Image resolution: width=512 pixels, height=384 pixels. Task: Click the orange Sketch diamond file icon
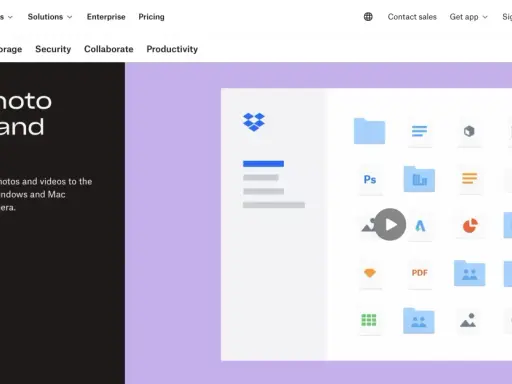click(370, 273)
